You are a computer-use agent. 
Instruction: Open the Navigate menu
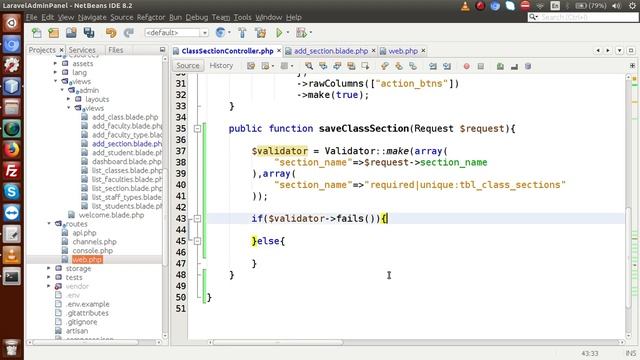click(x=92, y=17)
